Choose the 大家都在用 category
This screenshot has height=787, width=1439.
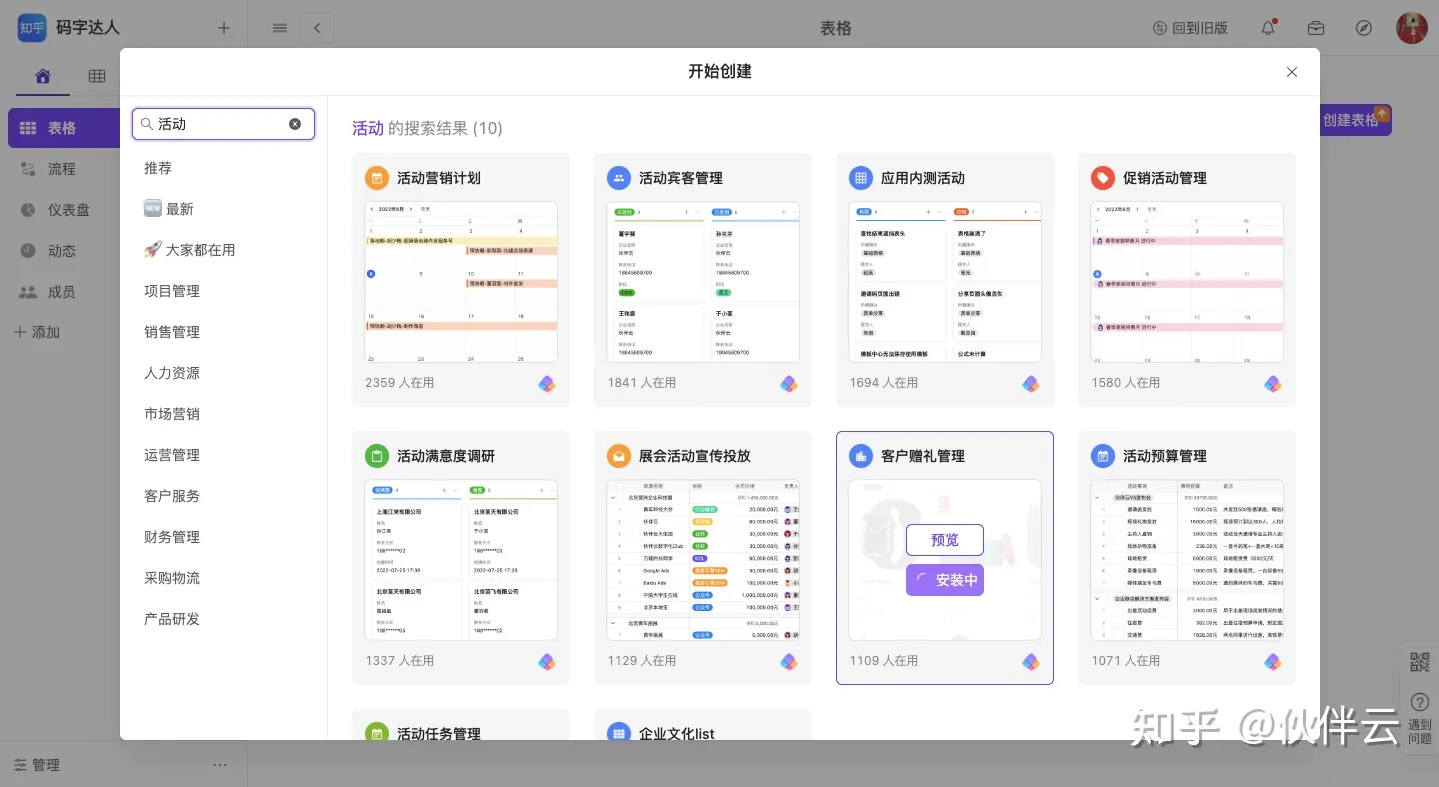coord(190,250)
